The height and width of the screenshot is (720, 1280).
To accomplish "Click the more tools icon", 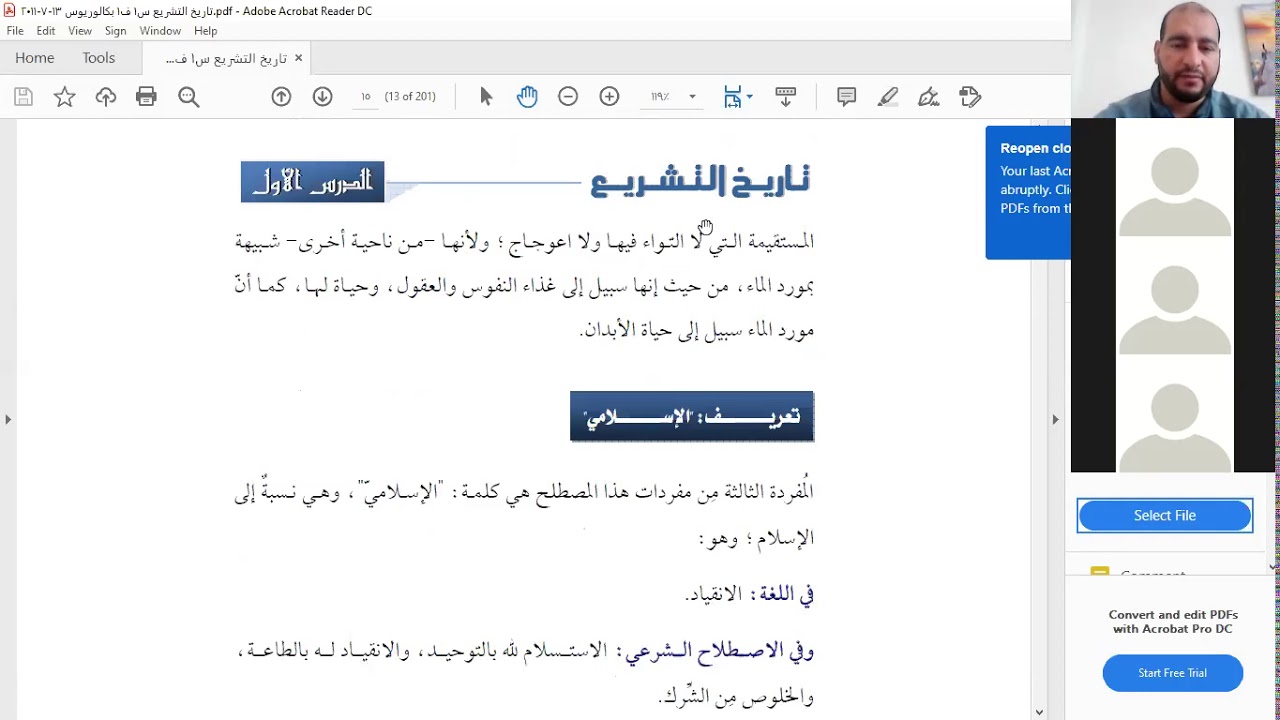I will (970, 97).
